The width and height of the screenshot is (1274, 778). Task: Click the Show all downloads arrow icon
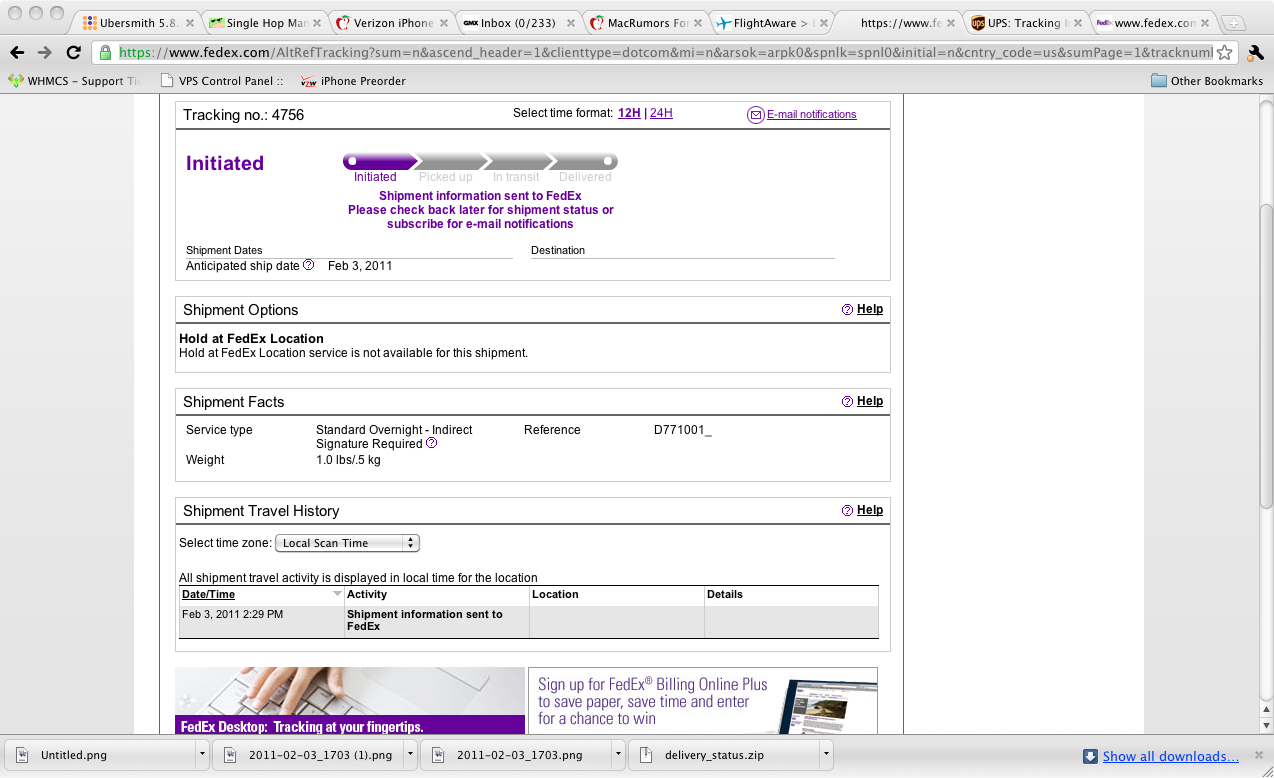tap(1091, 756)
